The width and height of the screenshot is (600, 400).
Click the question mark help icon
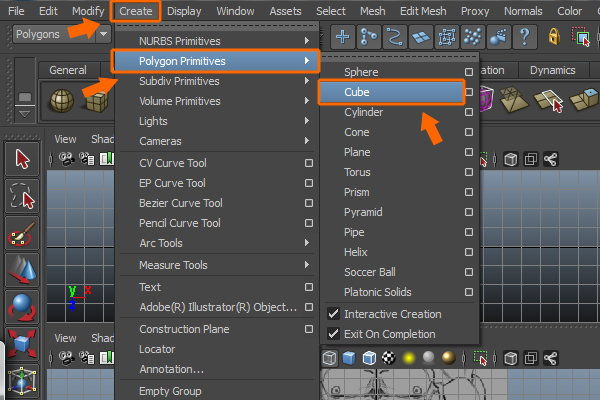pos(525,37)
